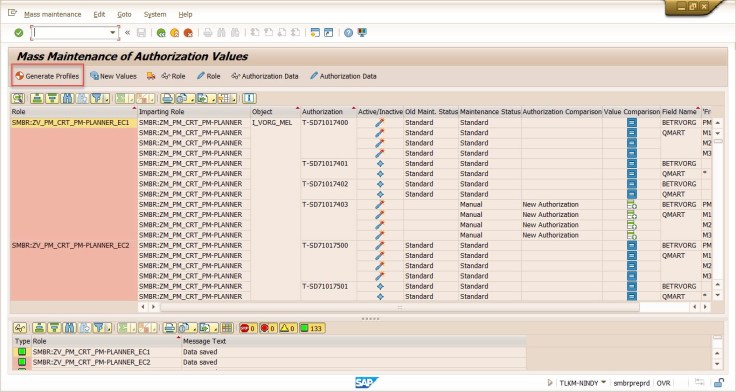
Task: Open the Views dropdown in message log toolbar
Action: click(x=187, y=328)
